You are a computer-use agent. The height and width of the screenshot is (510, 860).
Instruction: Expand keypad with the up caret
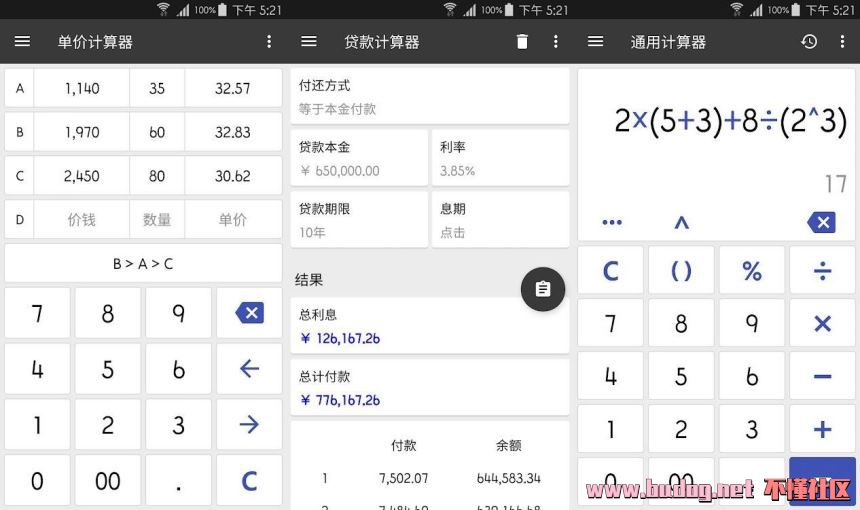click(x=681, y=222)
